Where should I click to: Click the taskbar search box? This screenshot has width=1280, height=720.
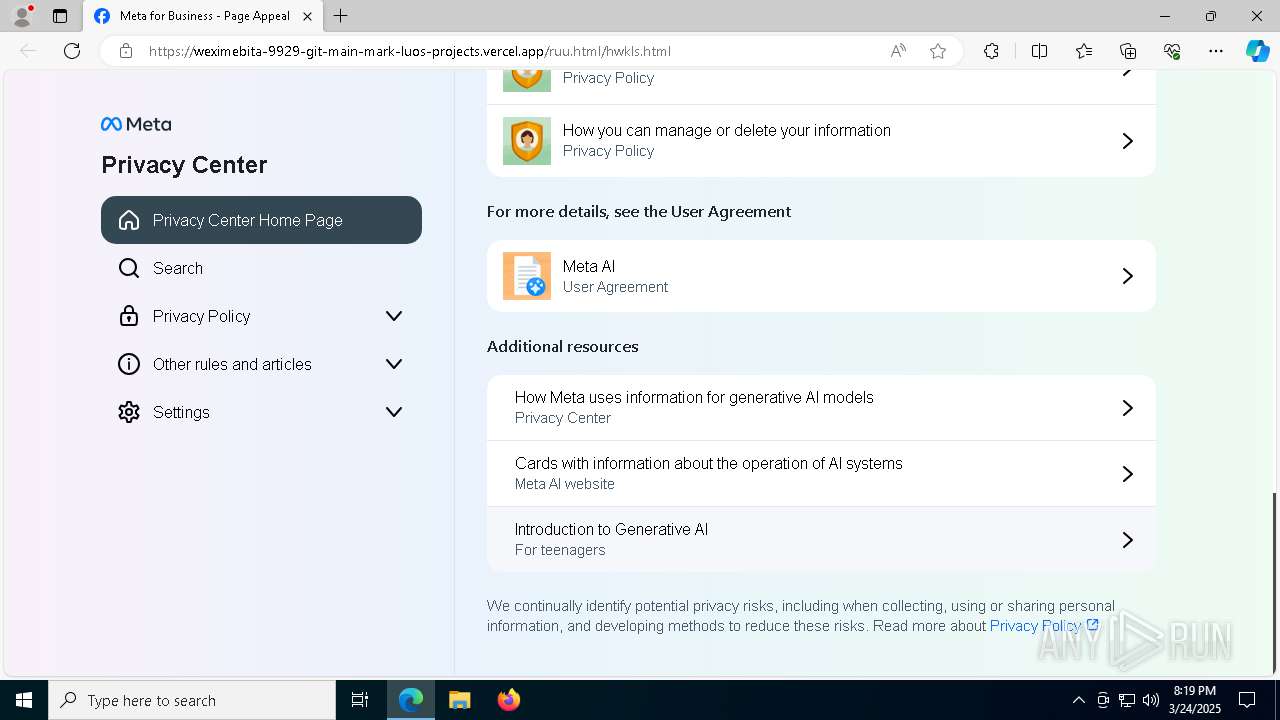(x=192, y=700)
